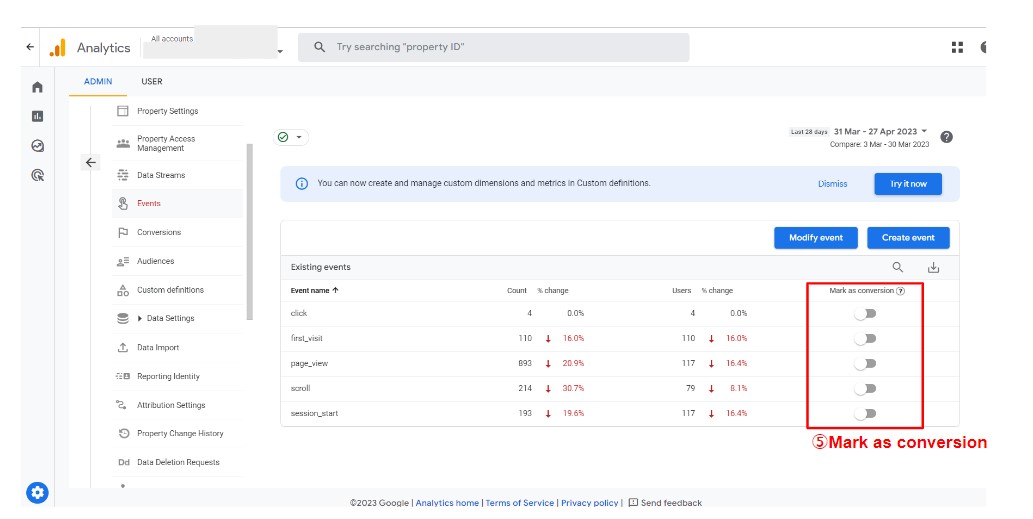Viewport: 1033px width, 519px height.
Task: Open Reports icon in left rail
Action: click(x=38, y=117)
